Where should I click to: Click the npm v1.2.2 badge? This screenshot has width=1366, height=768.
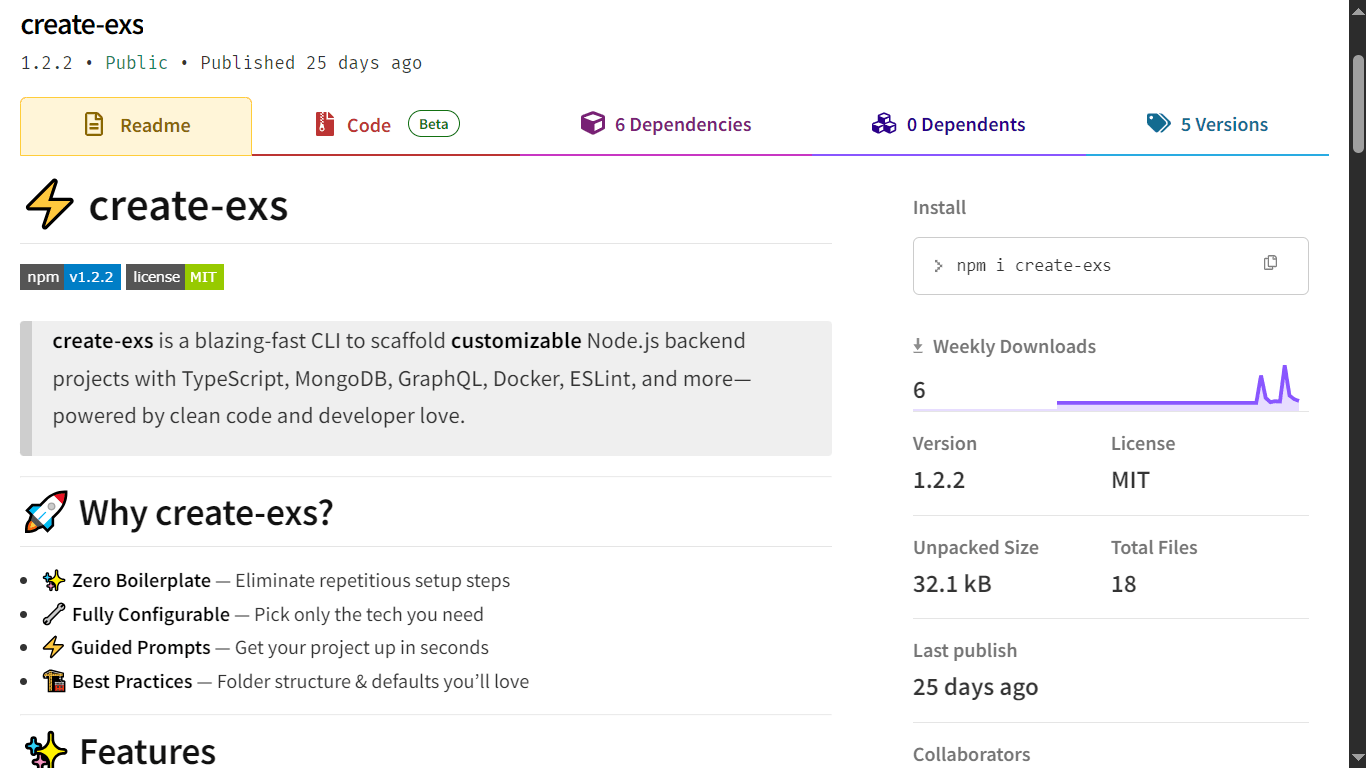click(70, 277)
